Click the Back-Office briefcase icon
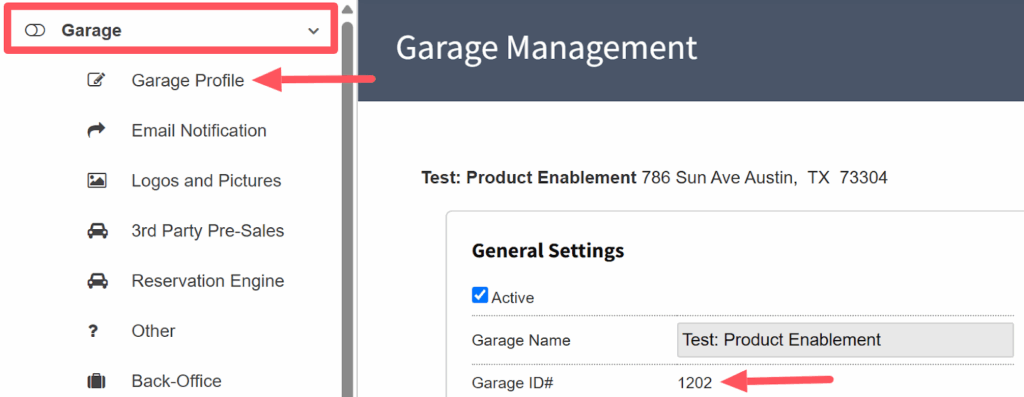Image resolution: width=1024 pixels, height=397 pixels. coord(97,381)
